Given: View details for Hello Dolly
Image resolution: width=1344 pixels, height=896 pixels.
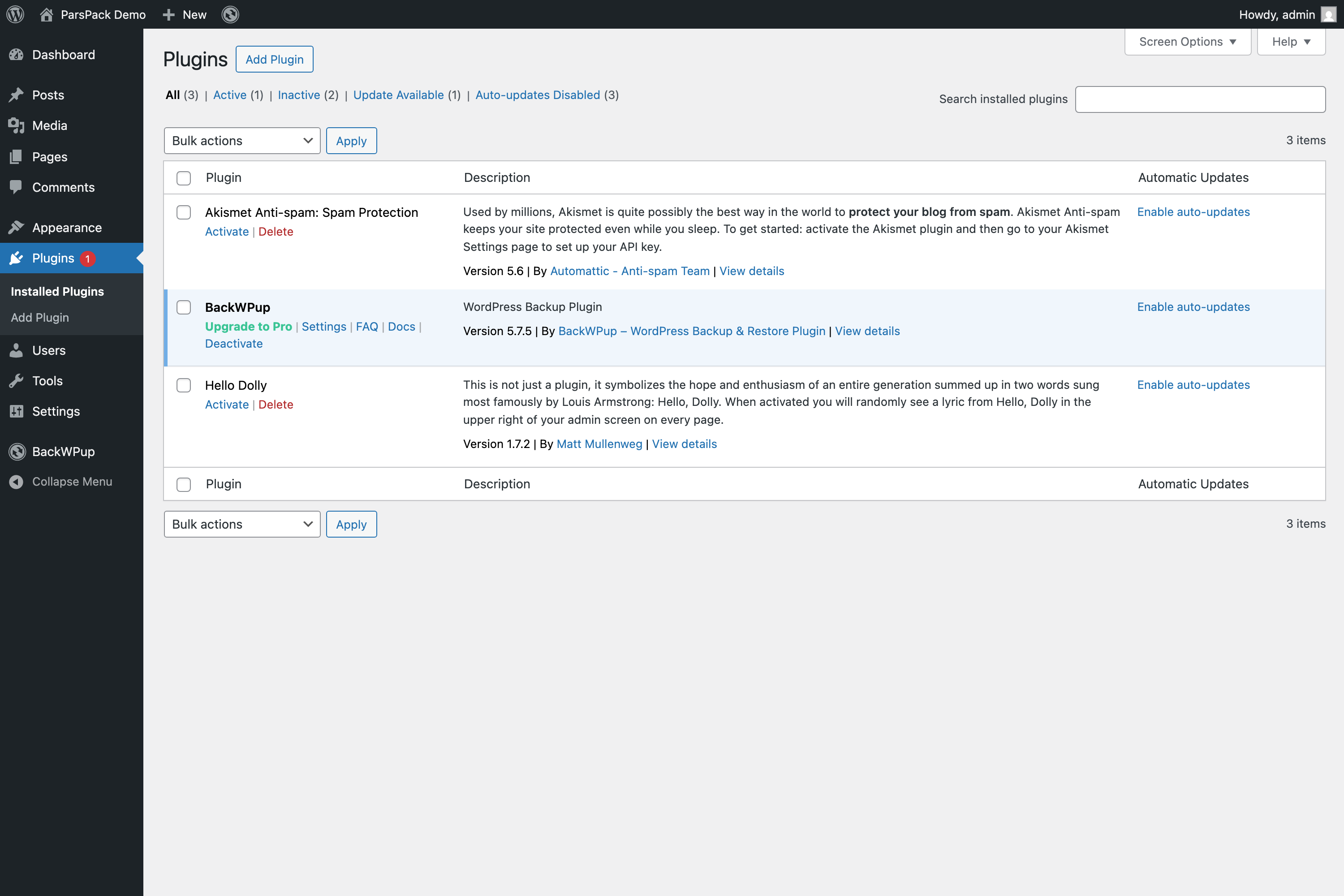Looking at the screenshot, I should tap(684, 444).
